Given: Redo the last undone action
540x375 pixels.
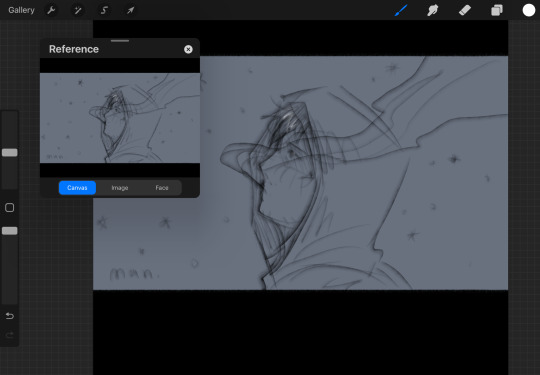Looking at the screenshot, I should (10, 335).
